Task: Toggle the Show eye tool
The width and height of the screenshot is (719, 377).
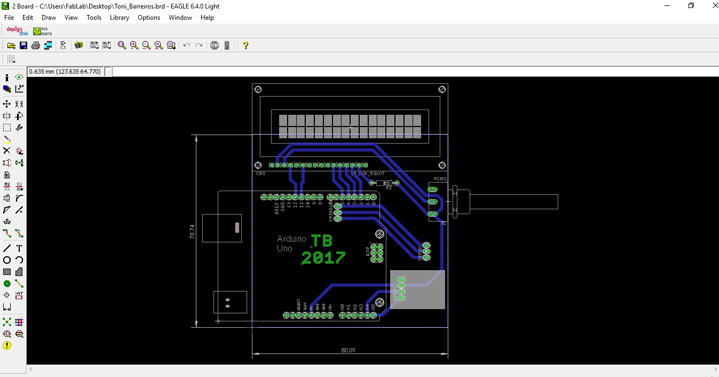Action: tap(19, 77)
